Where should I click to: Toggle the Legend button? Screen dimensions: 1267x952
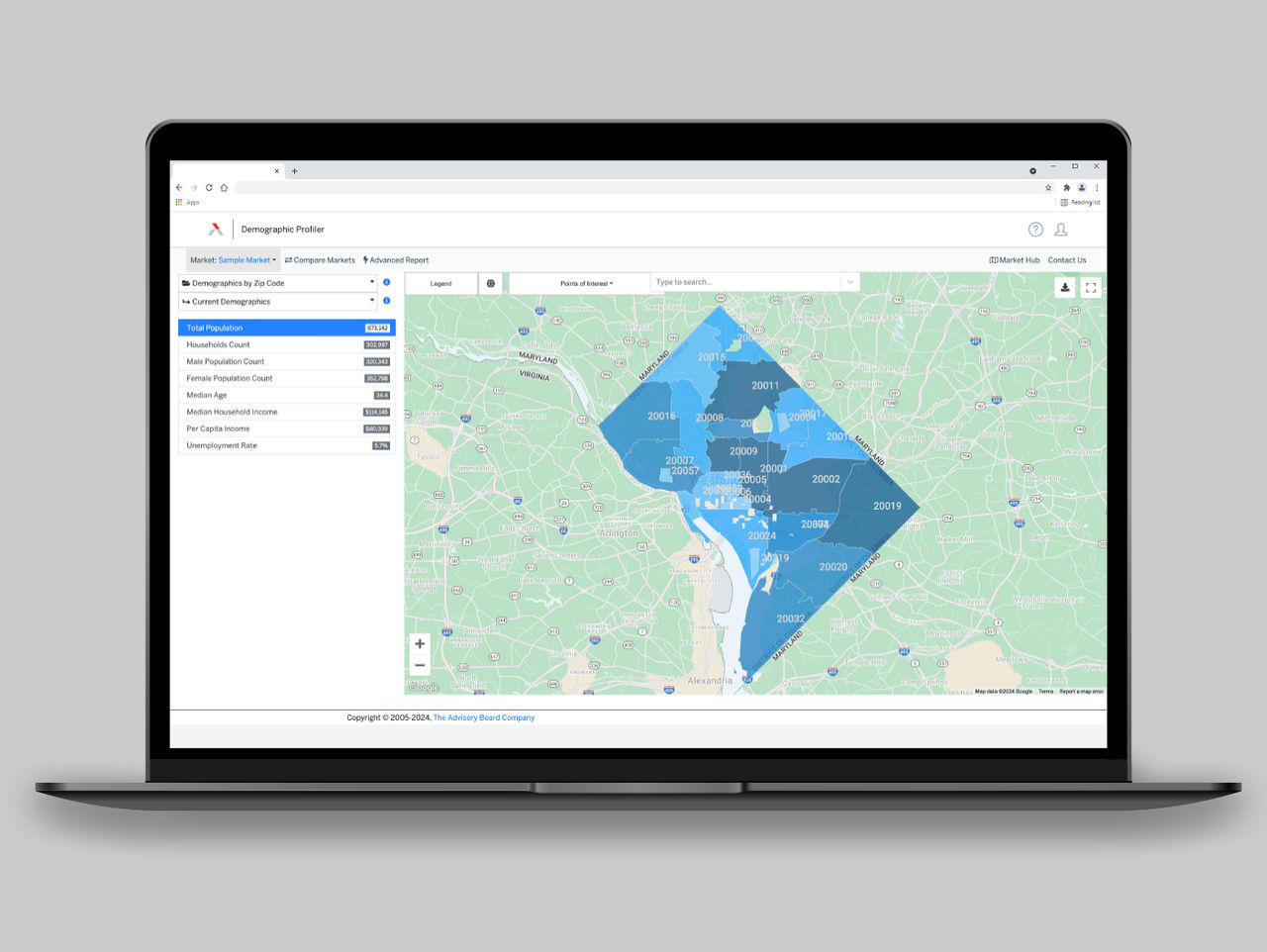440,284
